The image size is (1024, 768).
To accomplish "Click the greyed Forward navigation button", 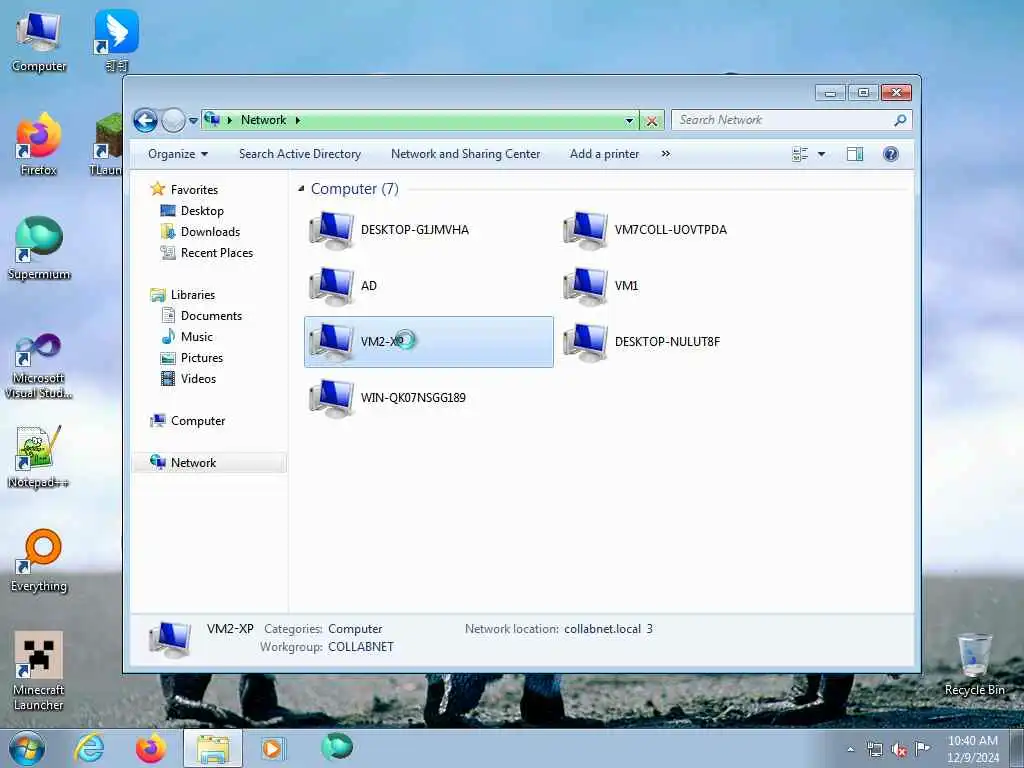I will [x=173, y=120].
